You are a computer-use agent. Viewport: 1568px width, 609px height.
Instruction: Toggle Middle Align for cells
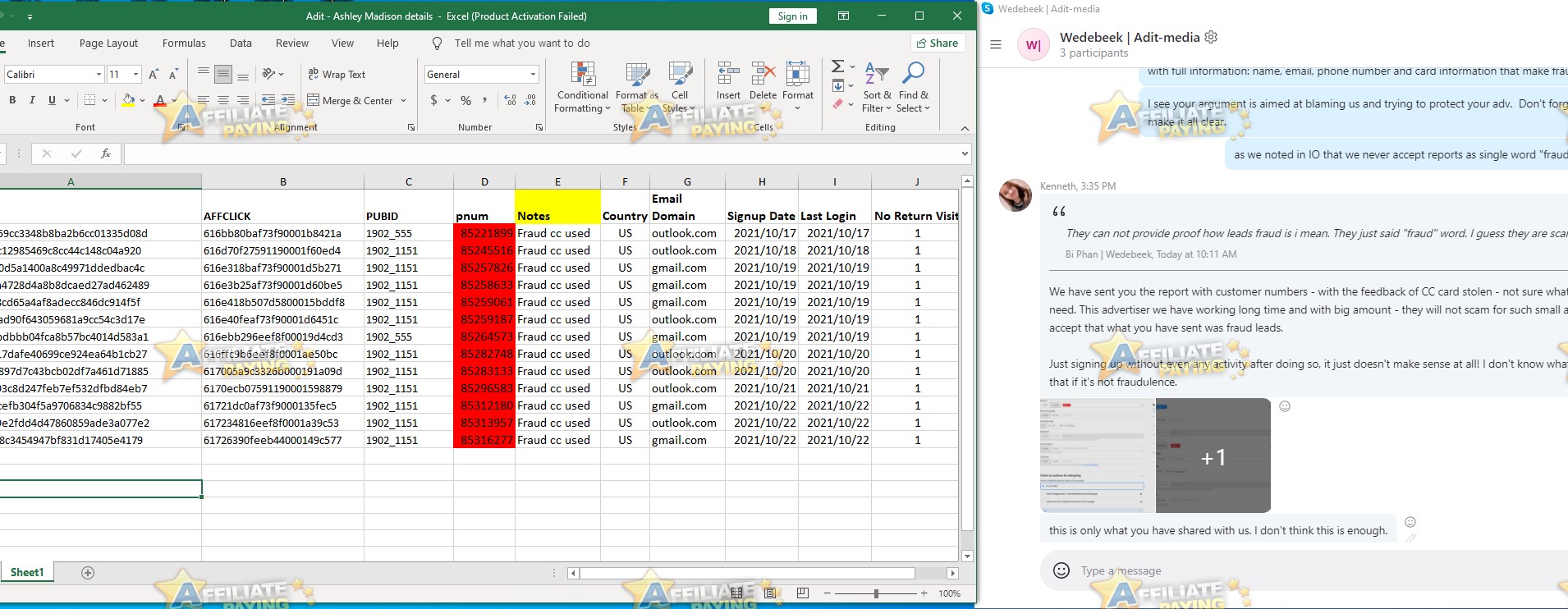pos(223,74)
